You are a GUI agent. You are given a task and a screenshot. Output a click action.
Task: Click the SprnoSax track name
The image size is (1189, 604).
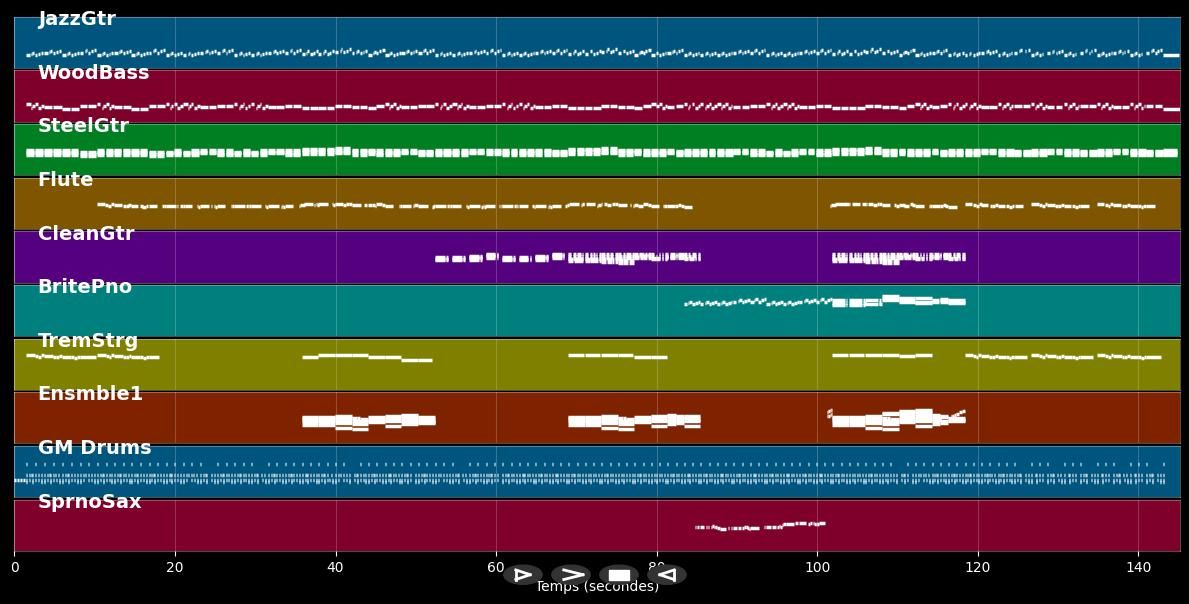click(x=89, y=502)
